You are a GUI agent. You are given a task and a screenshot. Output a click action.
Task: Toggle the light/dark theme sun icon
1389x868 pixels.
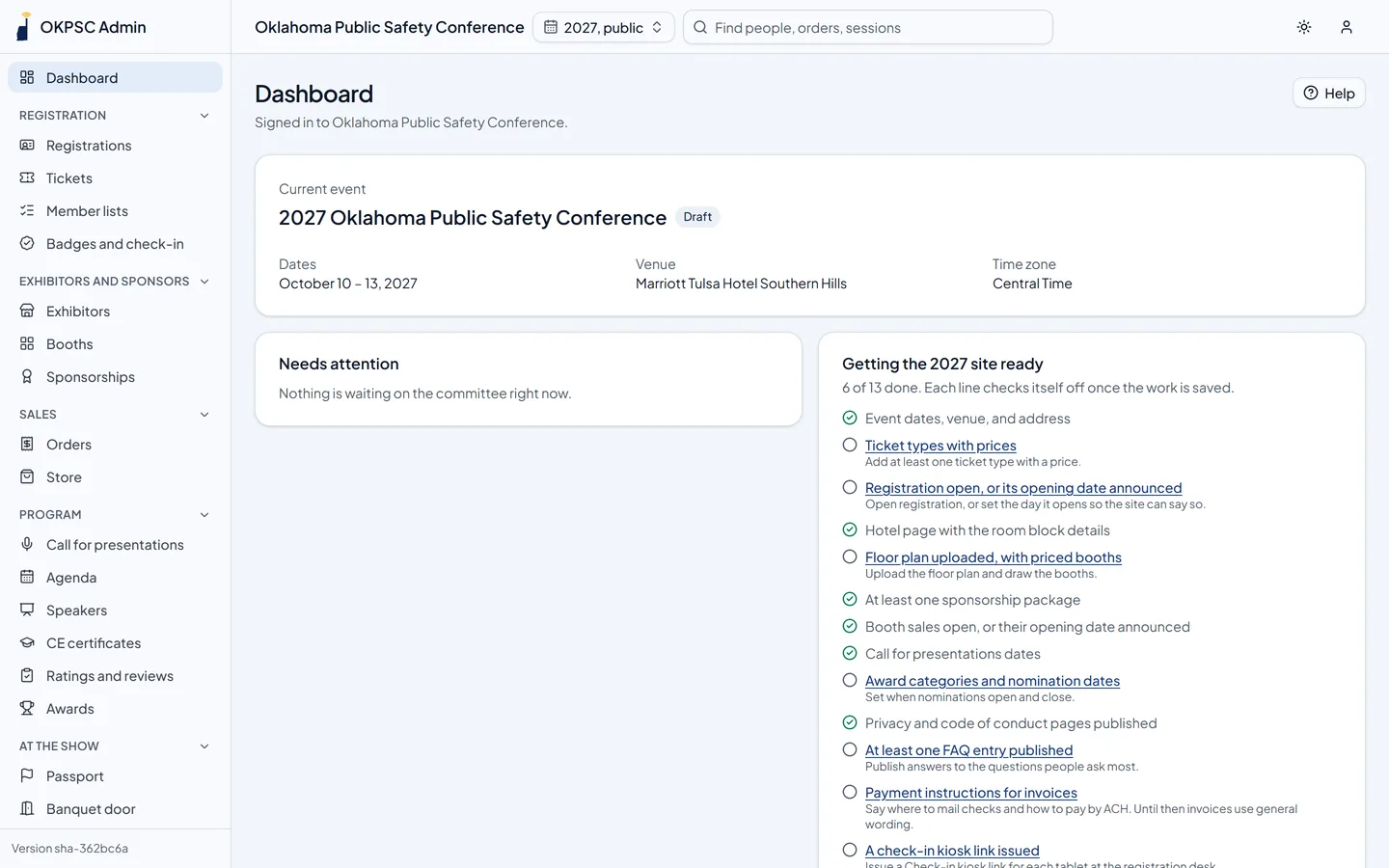[x=1304, y=27]
